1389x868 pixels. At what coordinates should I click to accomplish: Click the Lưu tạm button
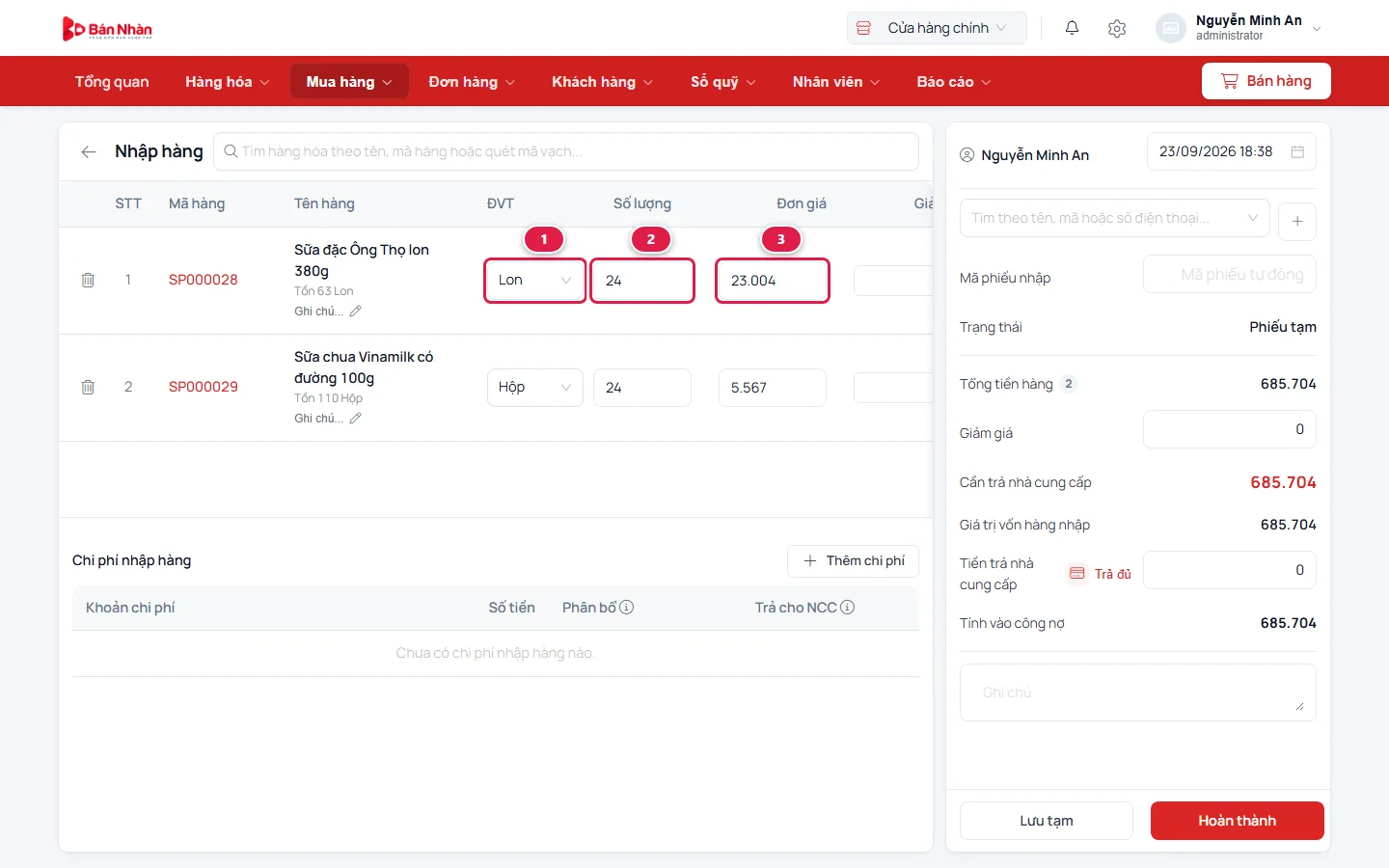click(x=1047, y=821)
